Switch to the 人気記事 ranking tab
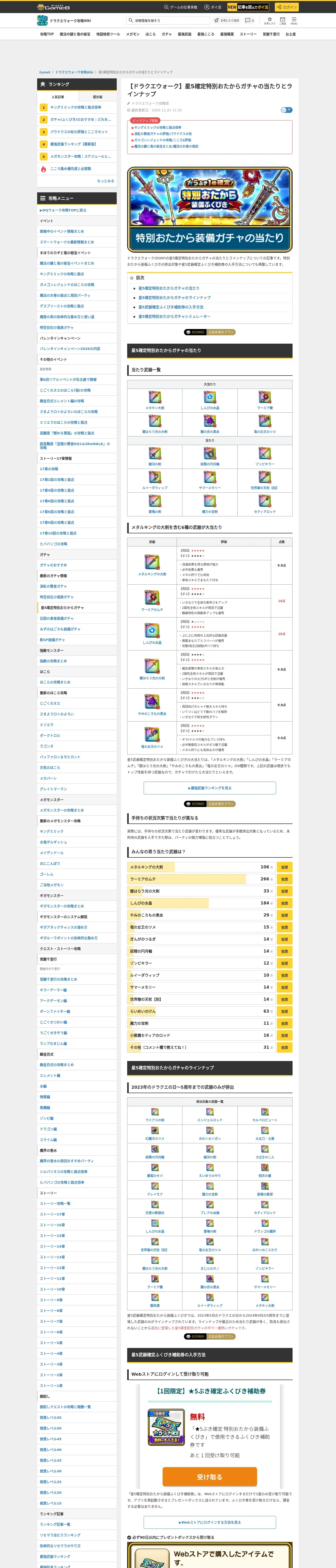This screenshot has width=336, height=1568. [57, 97]
